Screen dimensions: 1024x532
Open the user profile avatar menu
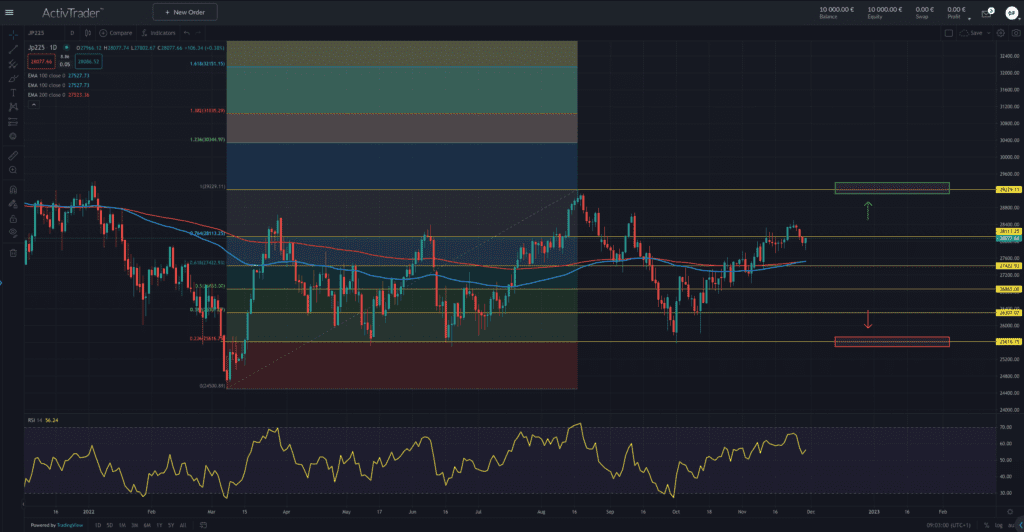pos(1012,13)
